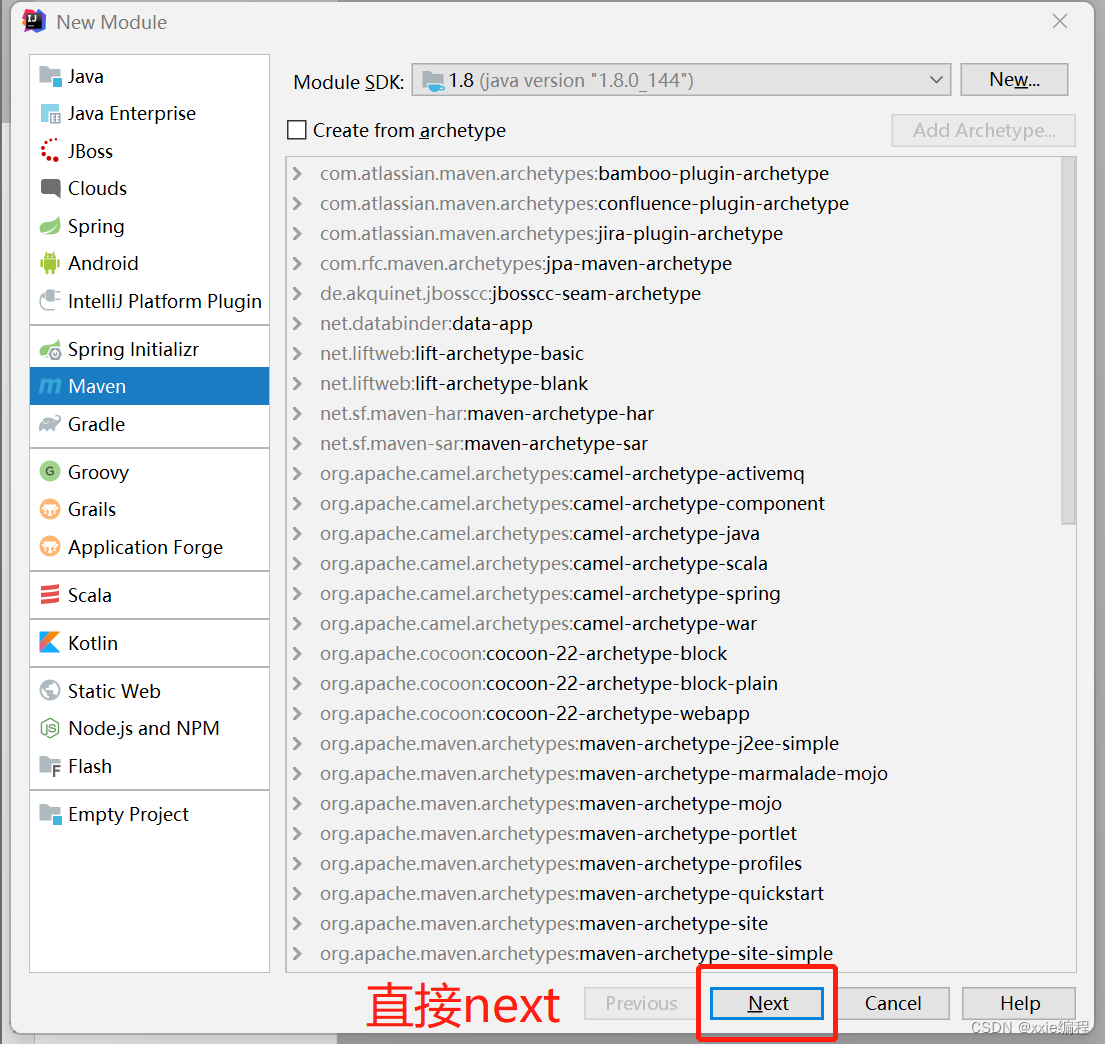
Task: Expand jpa-maven-archetype entry
Action: coord(297,264)
